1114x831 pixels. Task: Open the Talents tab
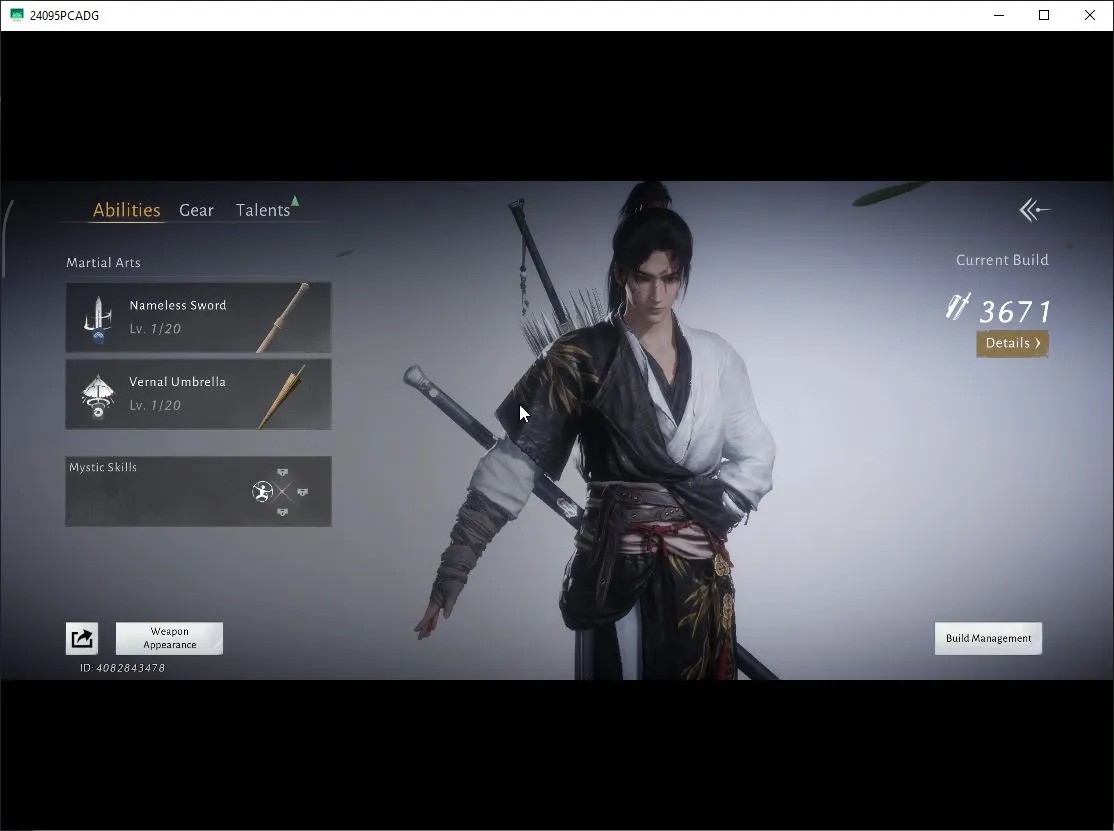[263, 210]
